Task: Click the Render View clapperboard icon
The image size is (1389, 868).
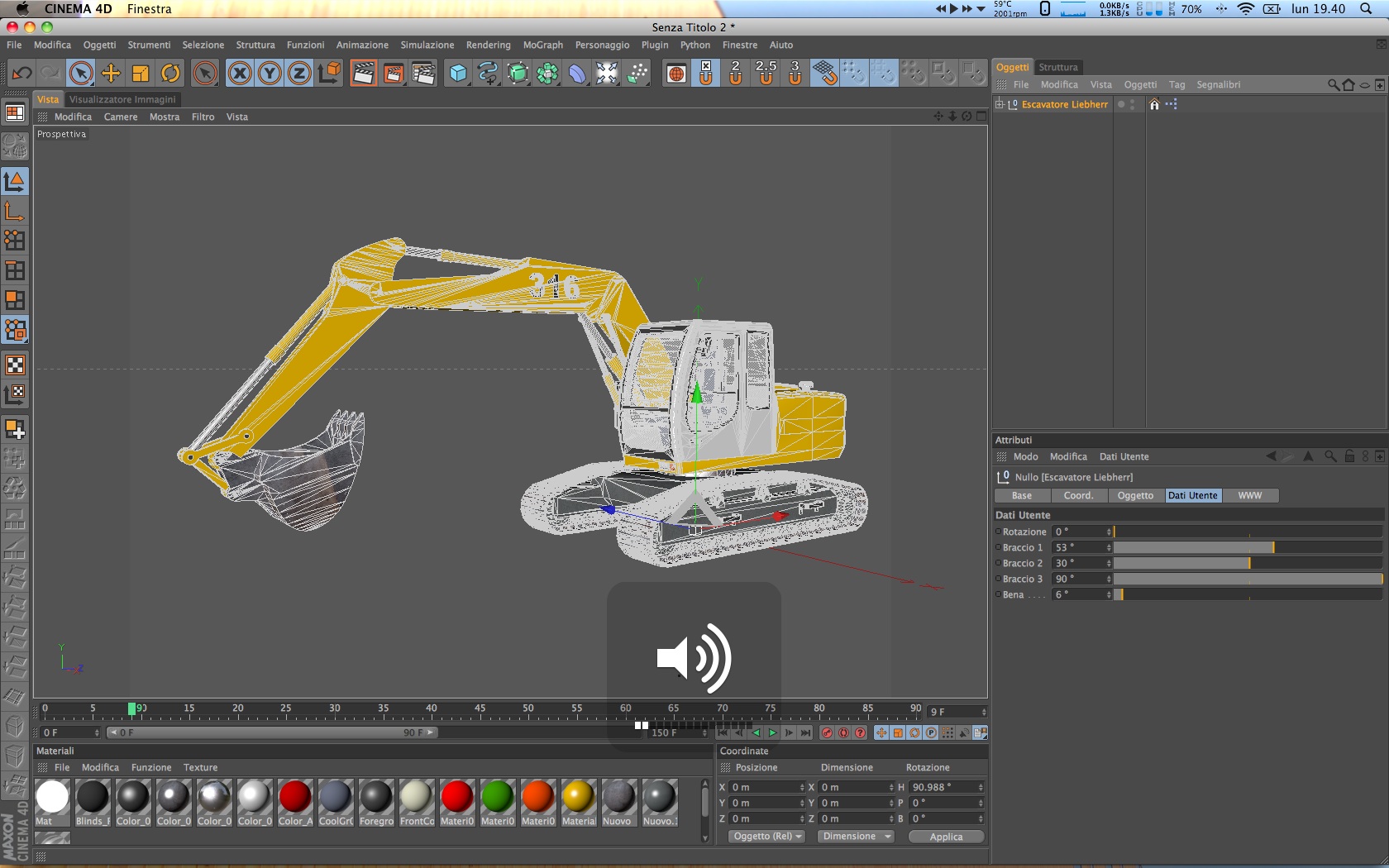Action: [x=363, y=74]
